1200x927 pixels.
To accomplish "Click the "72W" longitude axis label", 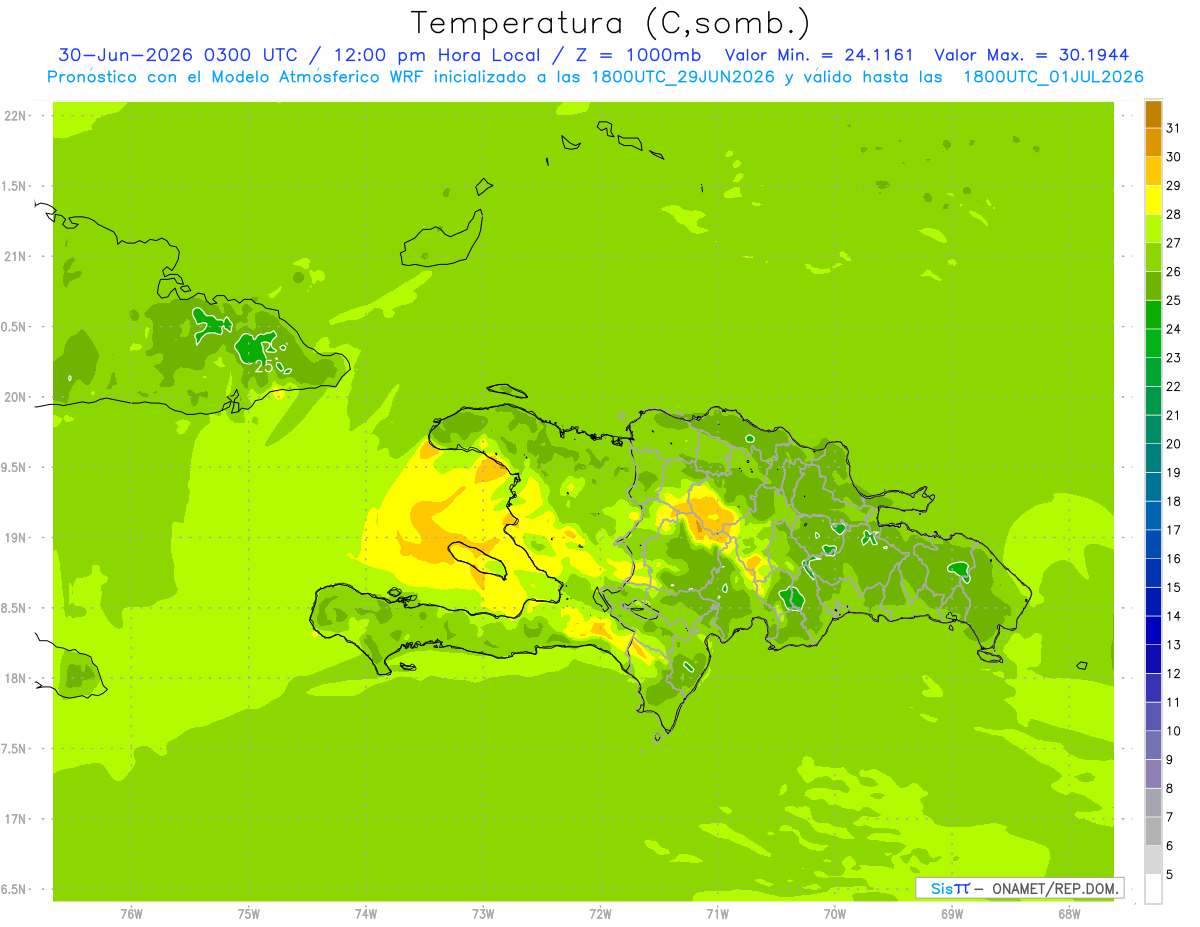I will 600,914.
